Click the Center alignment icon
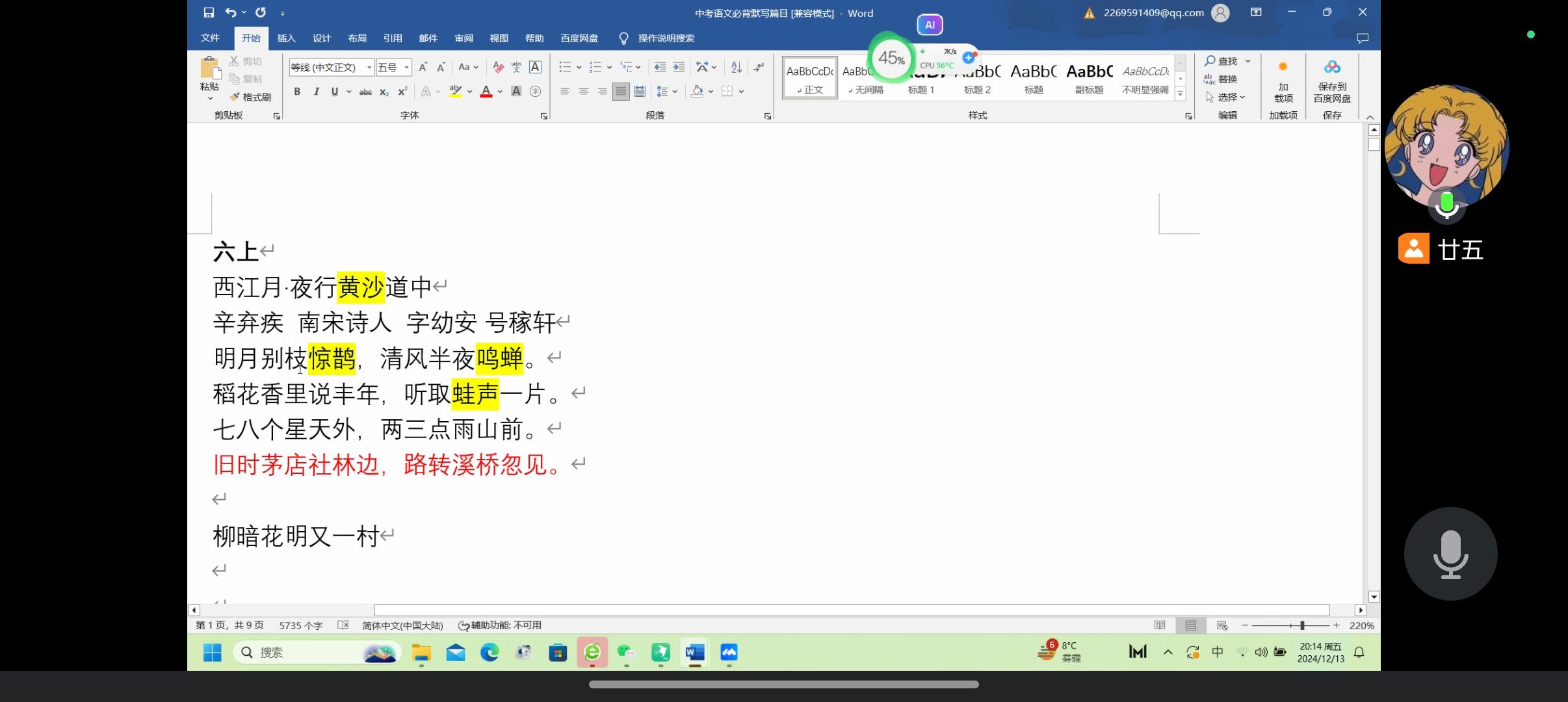This screenshot has width=1568, height=702. tap(584, 92)
